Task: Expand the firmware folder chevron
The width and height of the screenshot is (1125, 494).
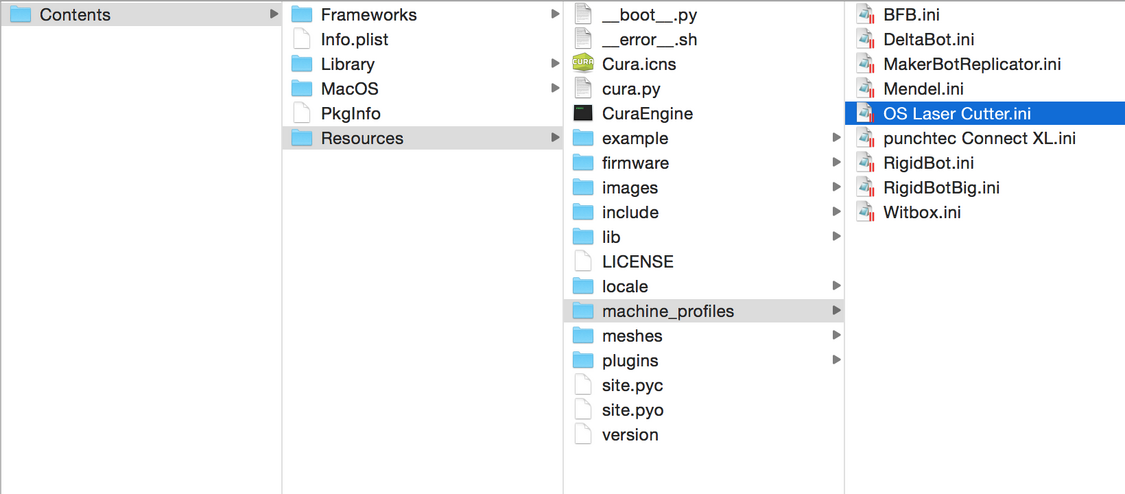Action: point(836,163)
